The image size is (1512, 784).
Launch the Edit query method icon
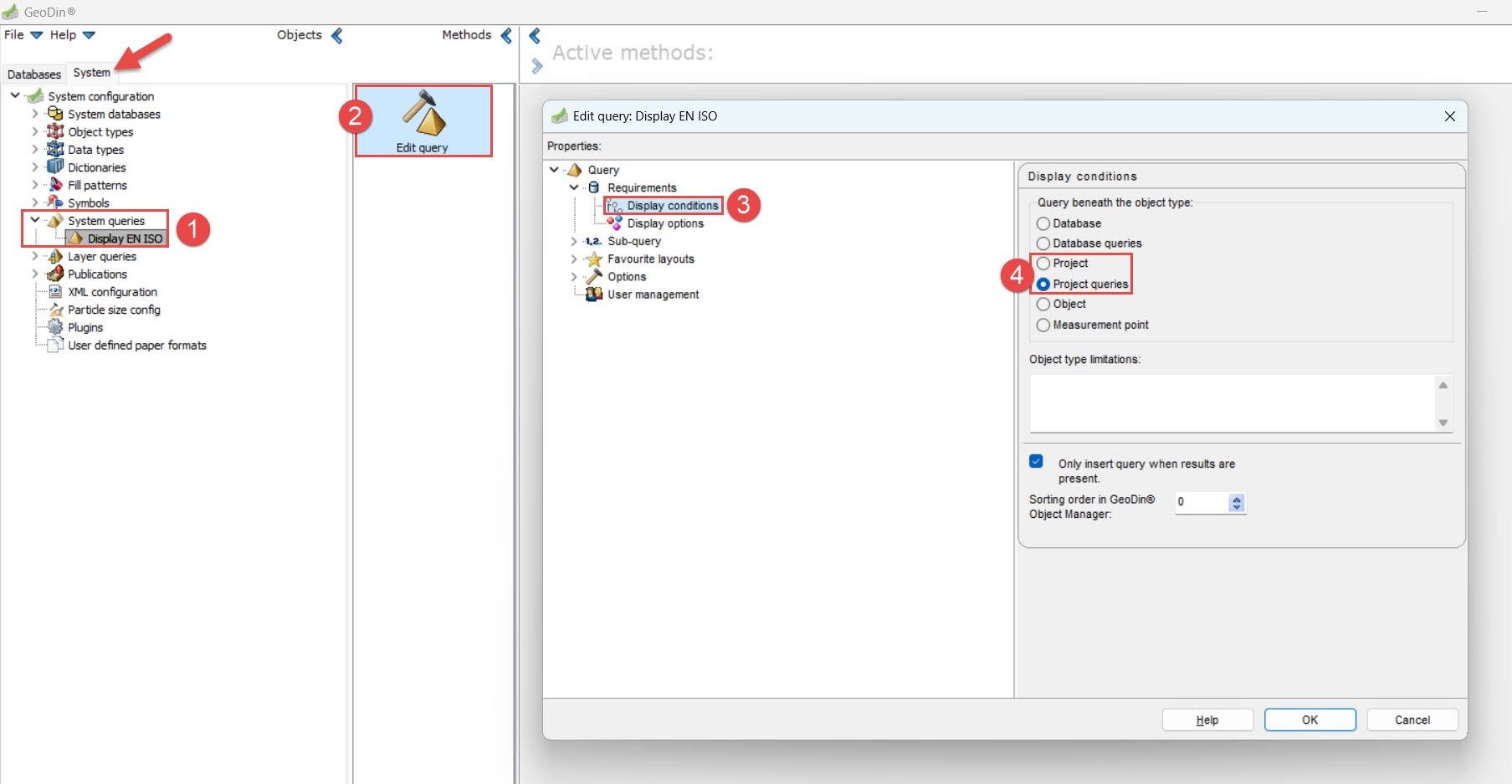pyautogui.click(x=423, y=113)
